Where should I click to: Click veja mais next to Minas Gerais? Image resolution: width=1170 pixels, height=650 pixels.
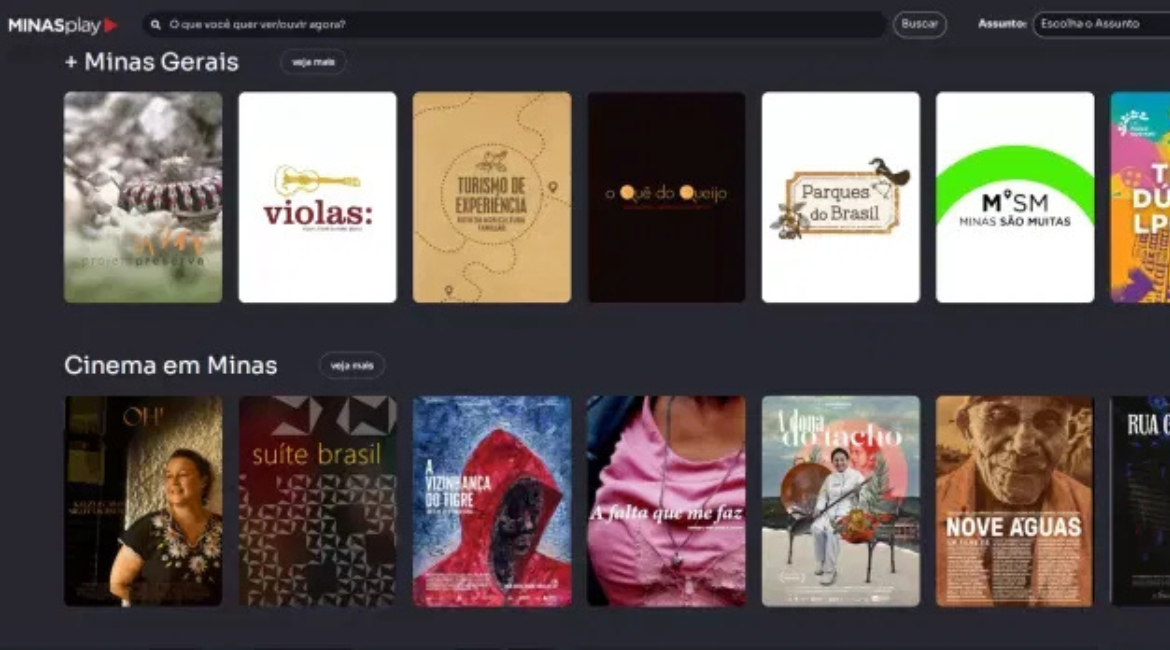(x=313, y=62)
